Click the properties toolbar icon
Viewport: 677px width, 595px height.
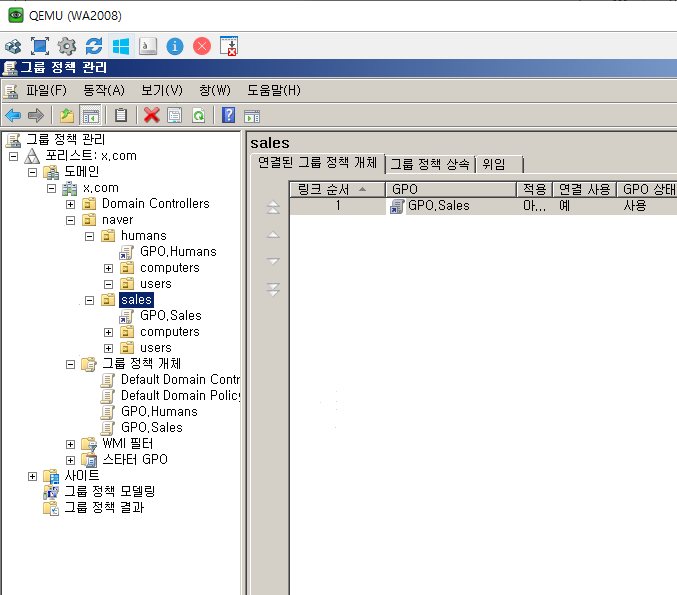175,115
